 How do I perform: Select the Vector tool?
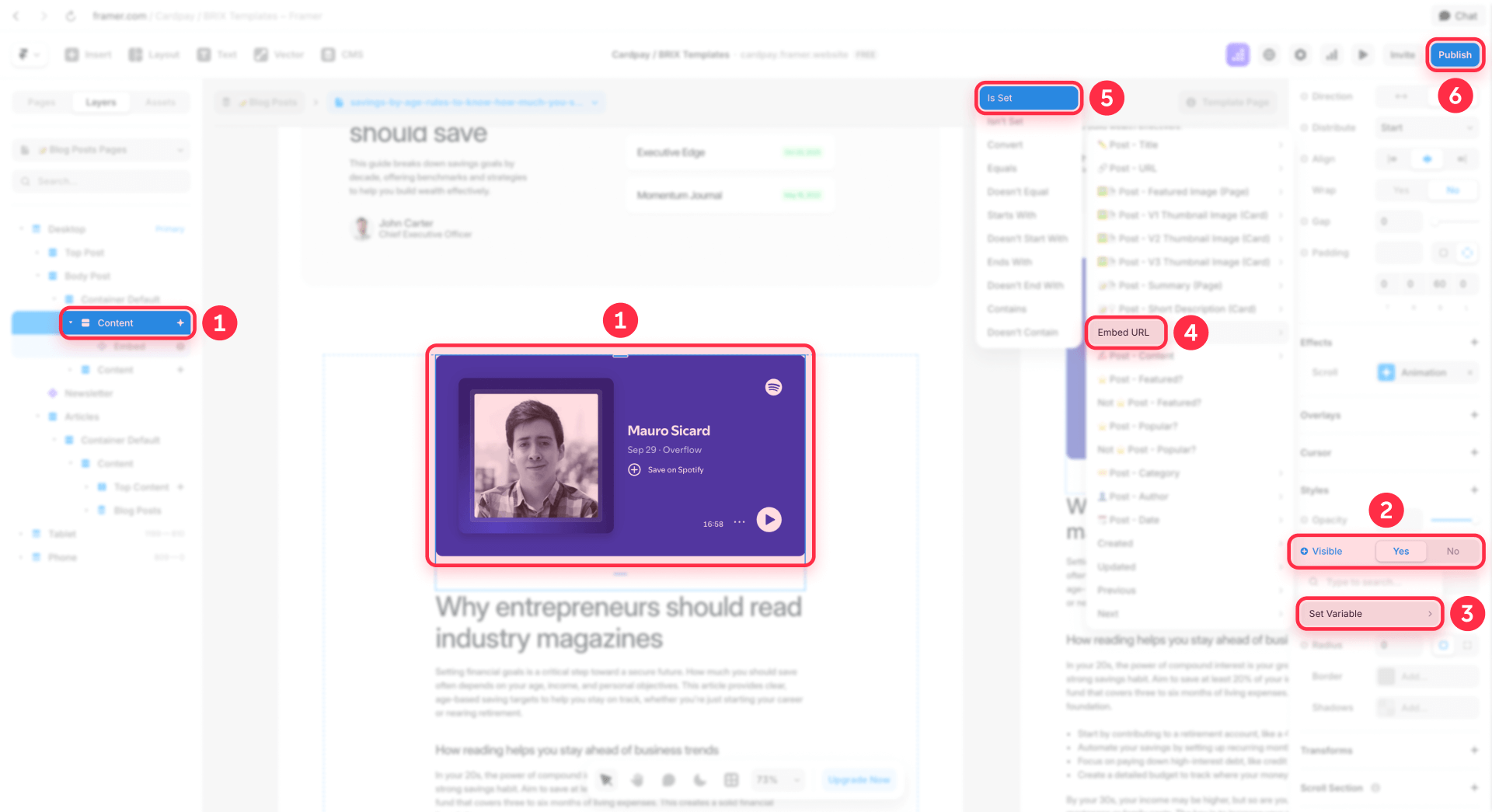(279, 54)
